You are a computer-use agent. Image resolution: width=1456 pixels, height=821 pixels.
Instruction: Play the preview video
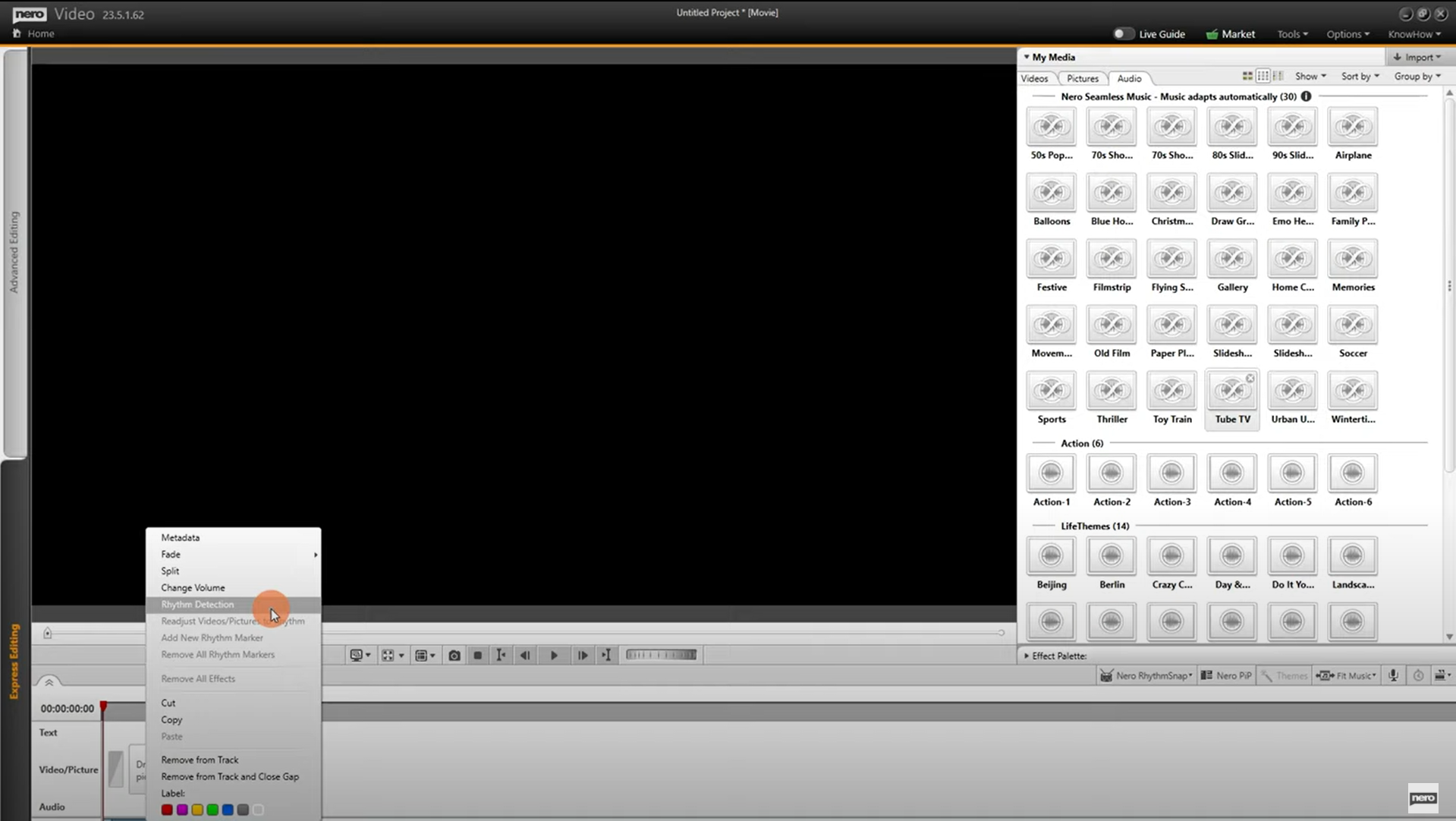point(554,655)
